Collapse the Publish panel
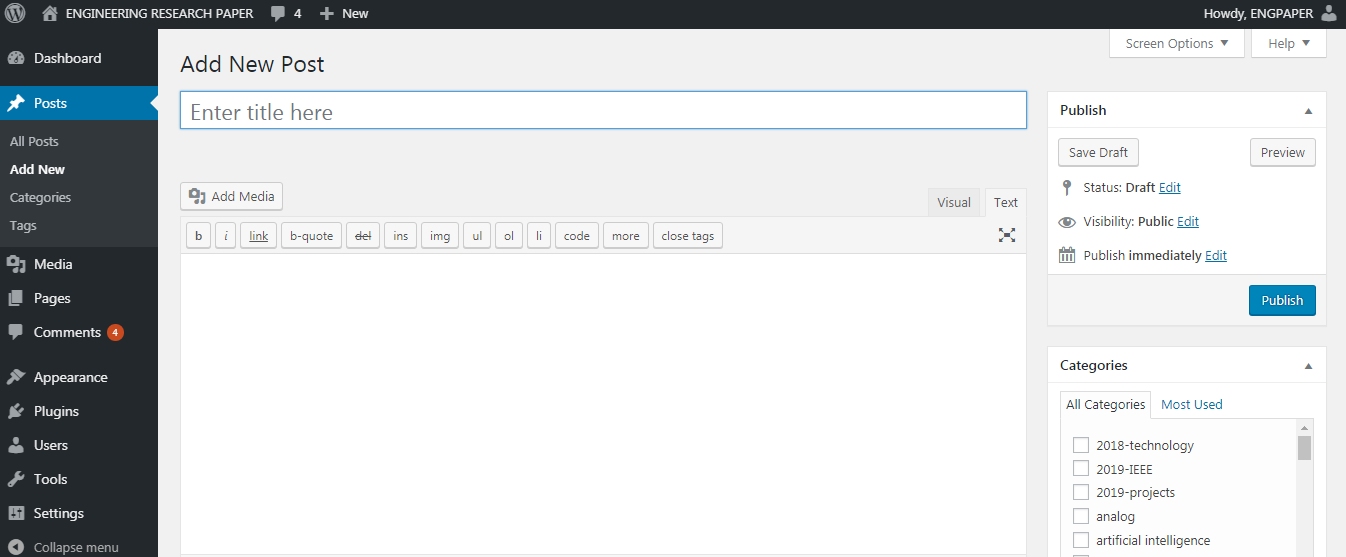This screenshot has height=557, width=1346. 1308,111
